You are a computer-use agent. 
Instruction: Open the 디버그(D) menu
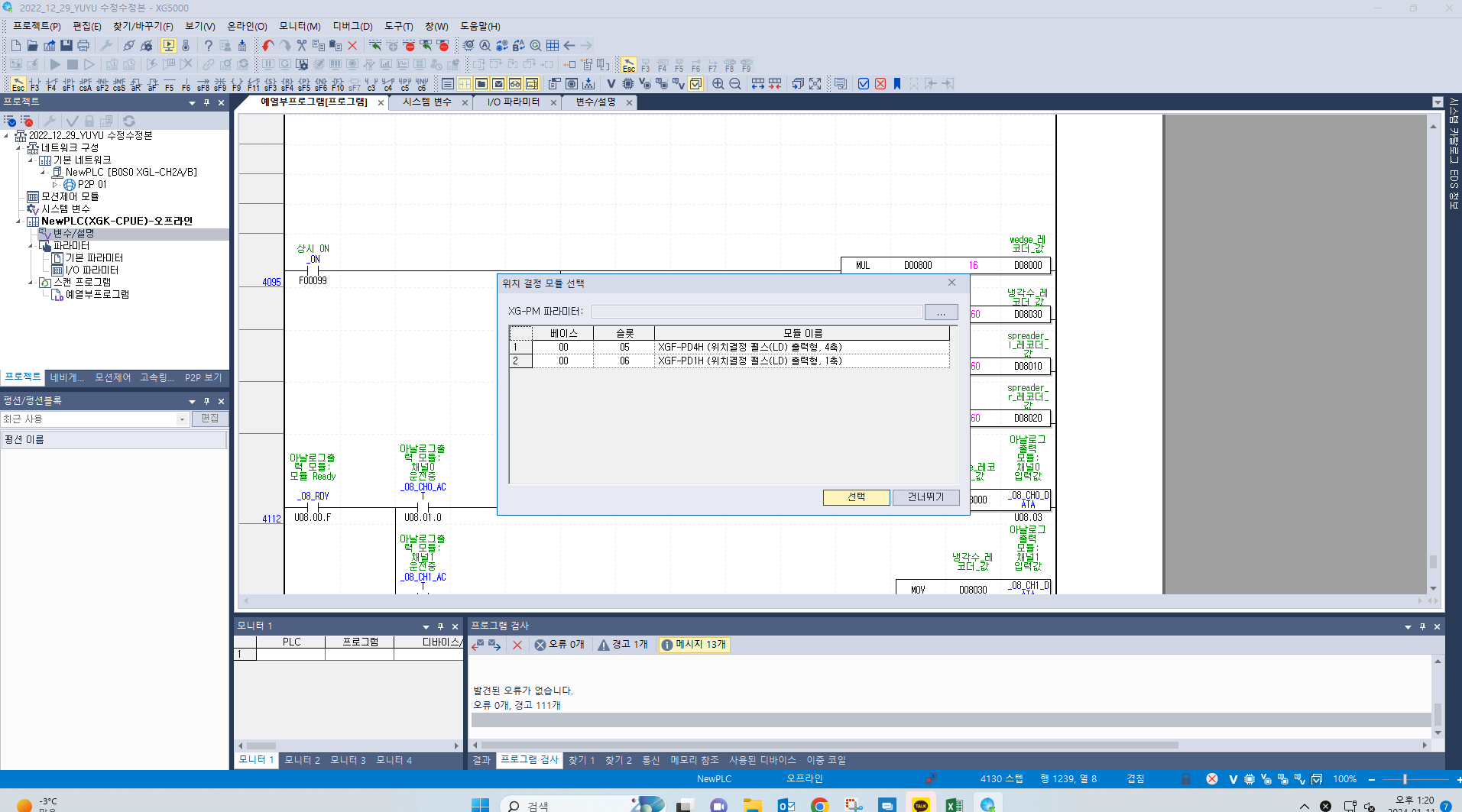(x=352, y=27)
